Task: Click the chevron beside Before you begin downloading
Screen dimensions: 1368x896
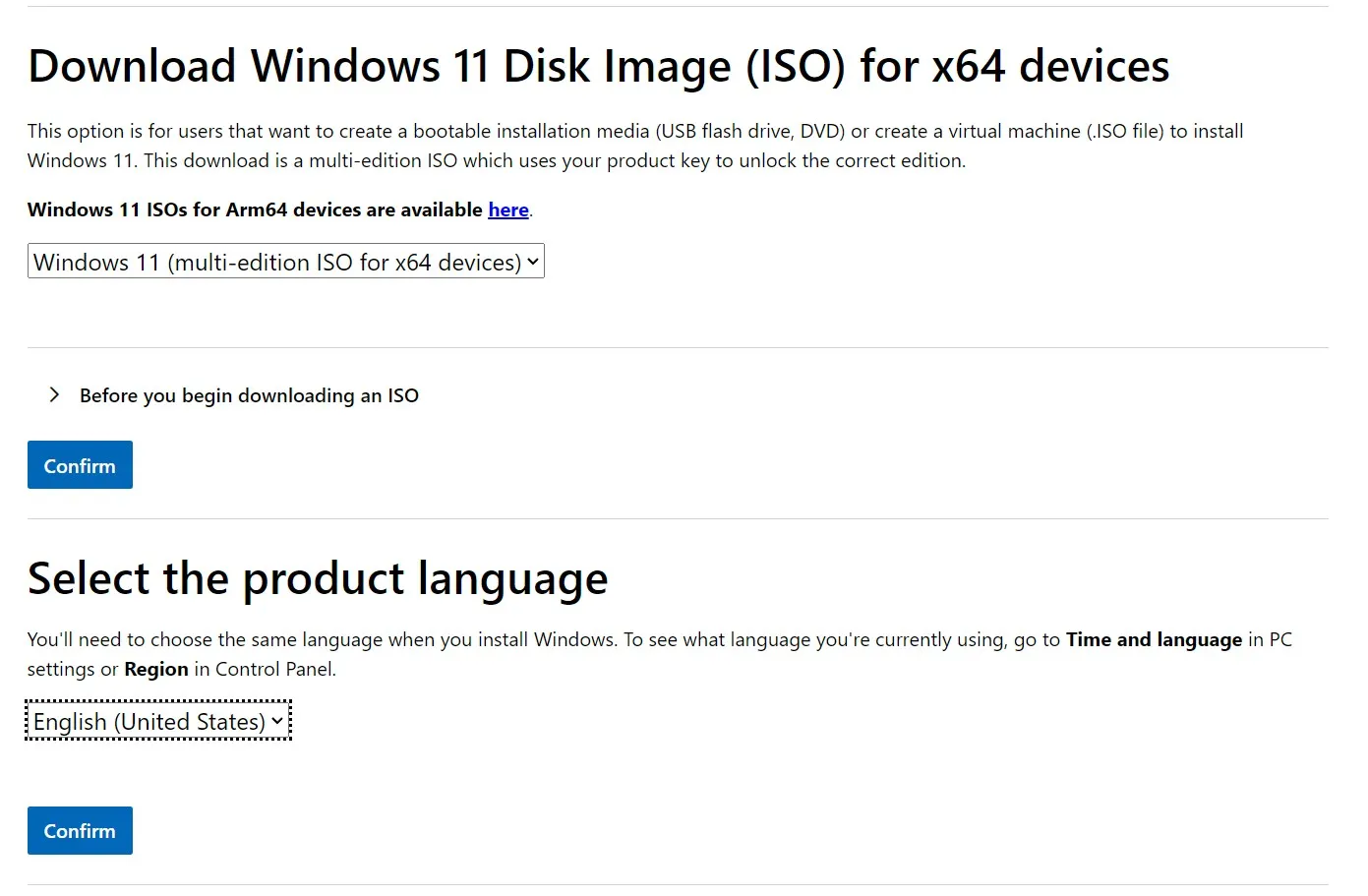Action: click(x=54, y=394)
